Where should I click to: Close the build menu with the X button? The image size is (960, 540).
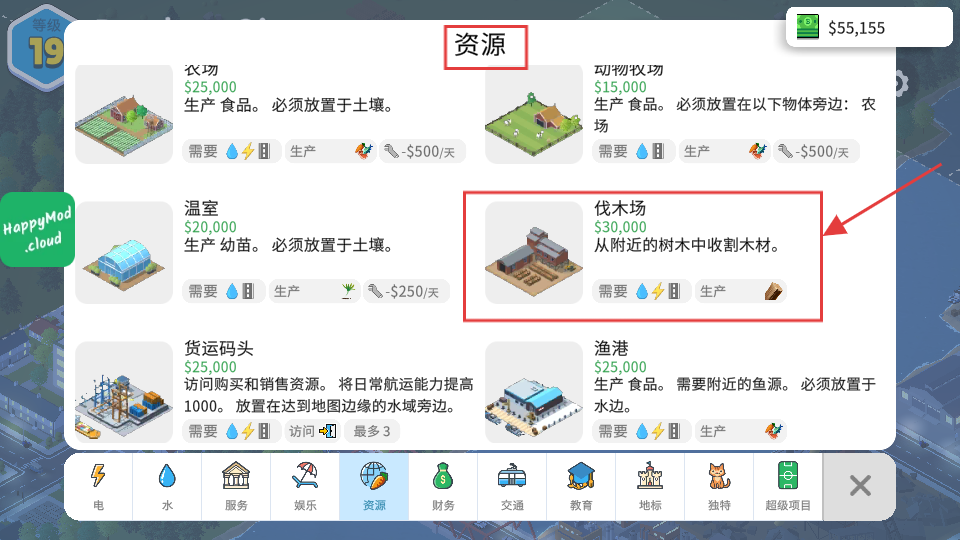click(860, 487)
